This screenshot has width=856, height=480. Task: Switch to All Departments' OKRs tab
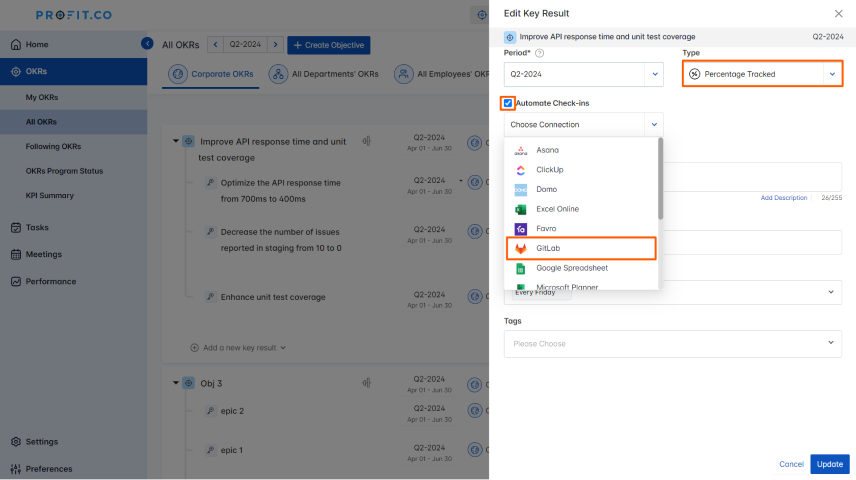coord(324,74)
